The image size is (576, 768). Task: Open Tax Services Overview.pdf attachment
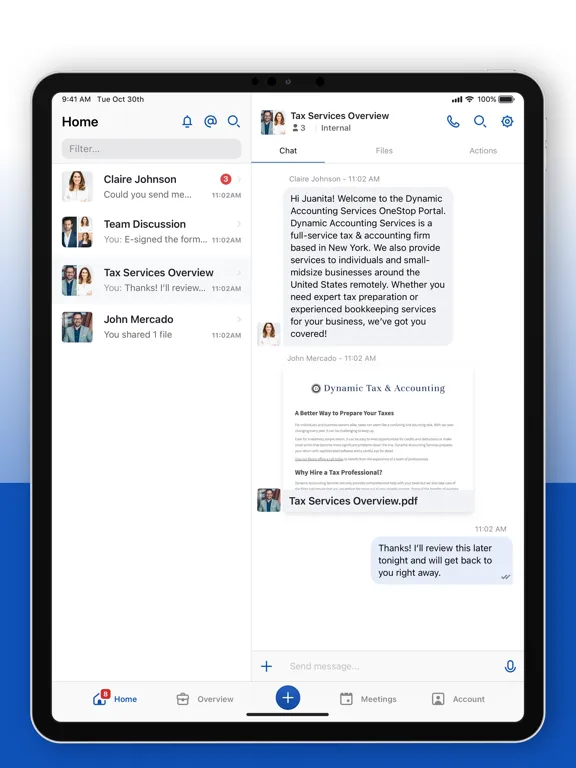(378, 439)
